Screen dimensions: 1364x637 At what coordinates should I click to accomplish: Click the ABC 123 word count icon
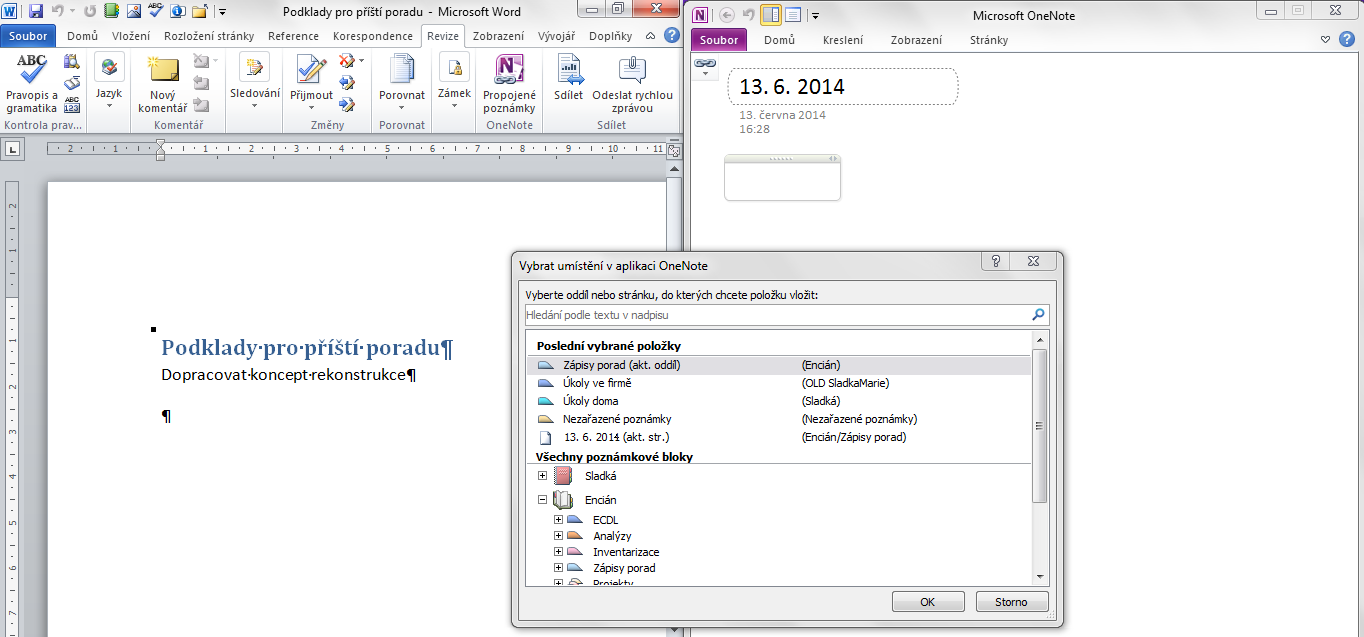tap(72, 104)
